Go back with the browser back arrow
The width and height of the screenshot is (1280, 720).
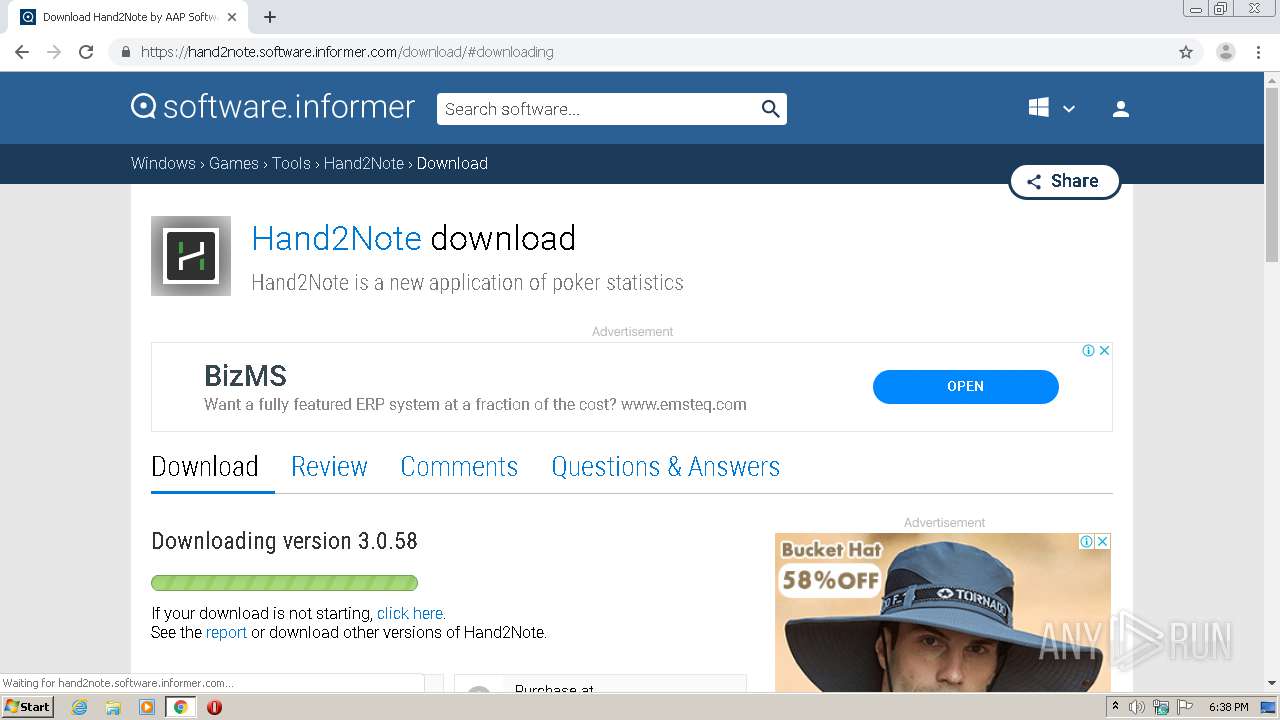pos(22,52)
